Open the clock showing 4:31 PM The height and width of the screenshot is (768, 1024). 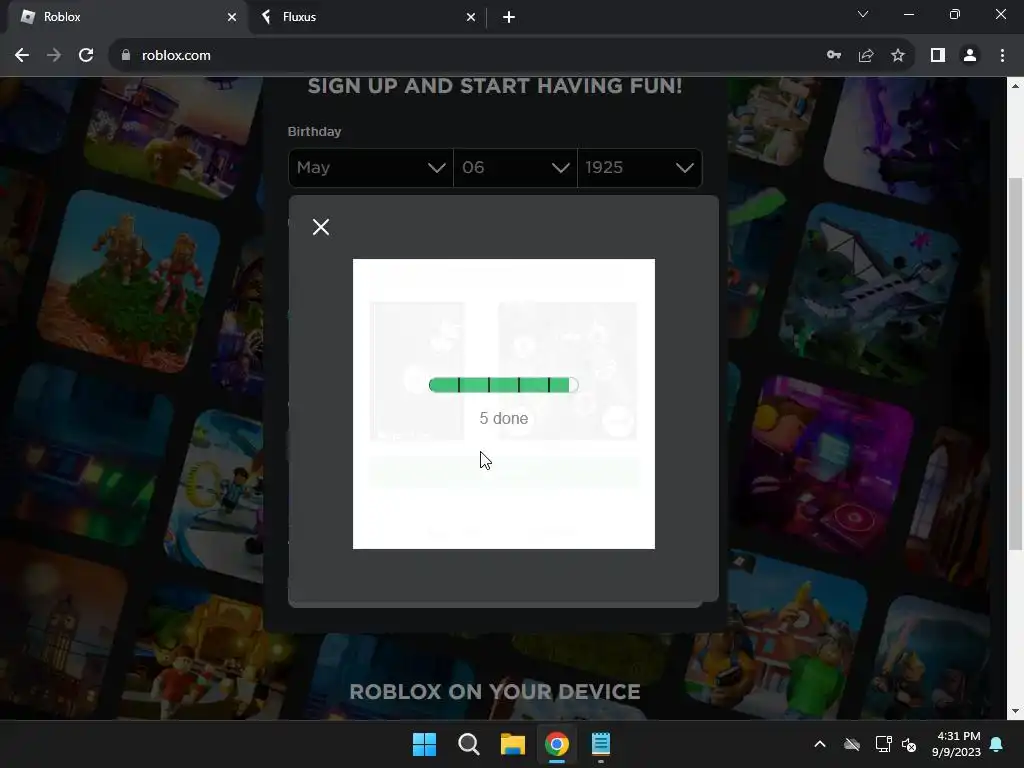tap(957, 744)
